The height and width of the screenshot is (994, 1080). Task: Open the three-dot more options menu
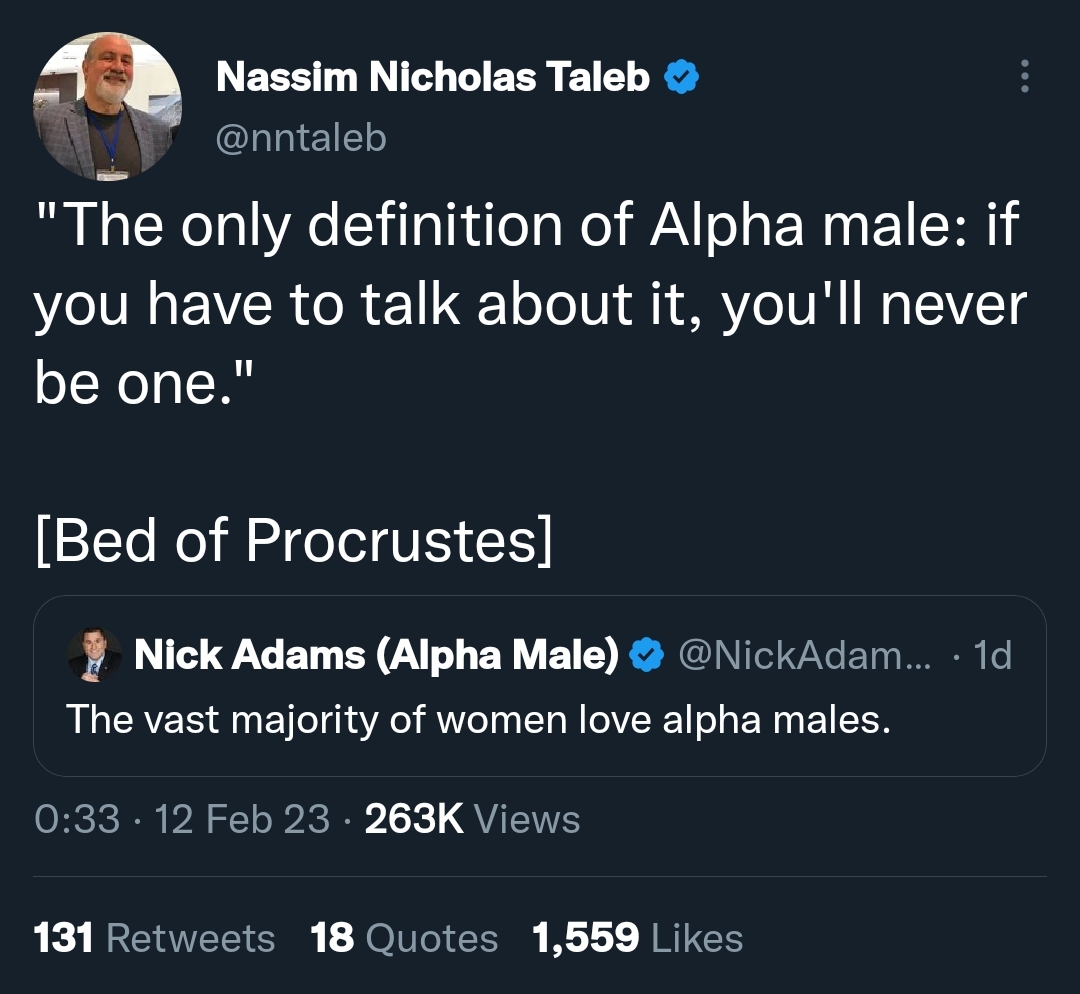tap(1024, 76)
